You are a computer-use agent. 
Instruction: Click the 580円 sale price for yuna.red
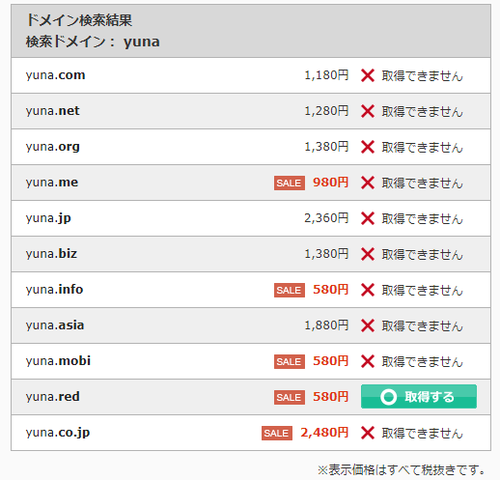330,397
